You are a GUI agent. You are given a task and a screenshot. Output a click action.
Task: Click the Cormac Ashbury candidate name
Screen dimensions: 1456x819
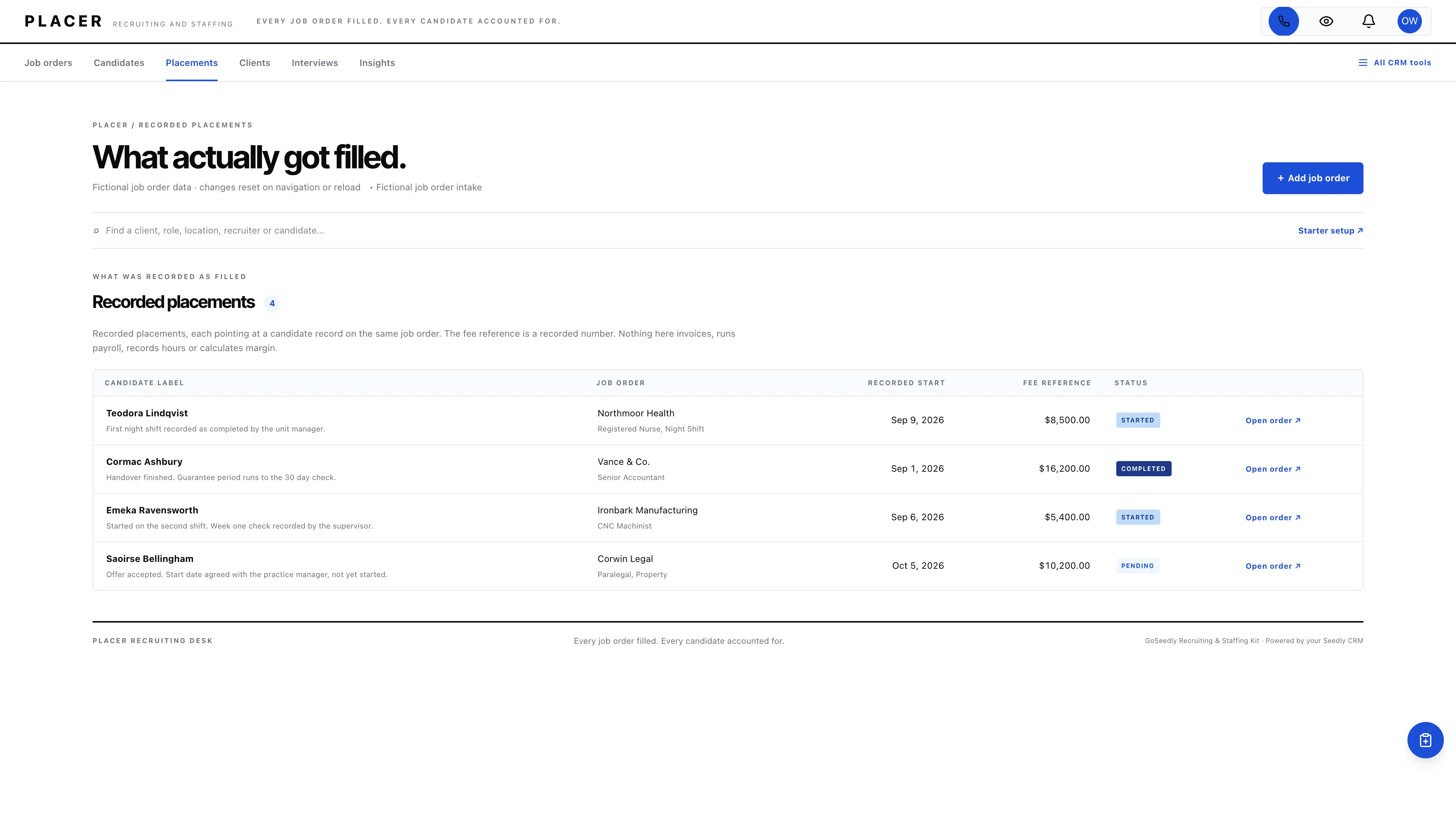click(144, 462)
